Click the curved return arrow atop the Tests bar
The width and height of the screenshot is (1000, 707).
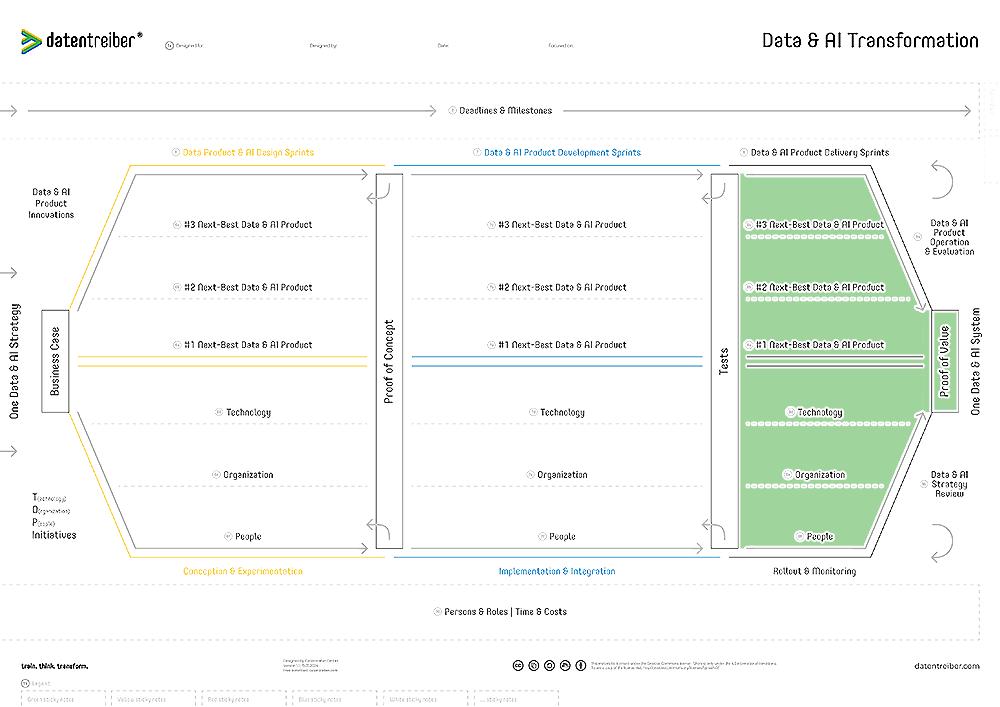tap(714, 194)
